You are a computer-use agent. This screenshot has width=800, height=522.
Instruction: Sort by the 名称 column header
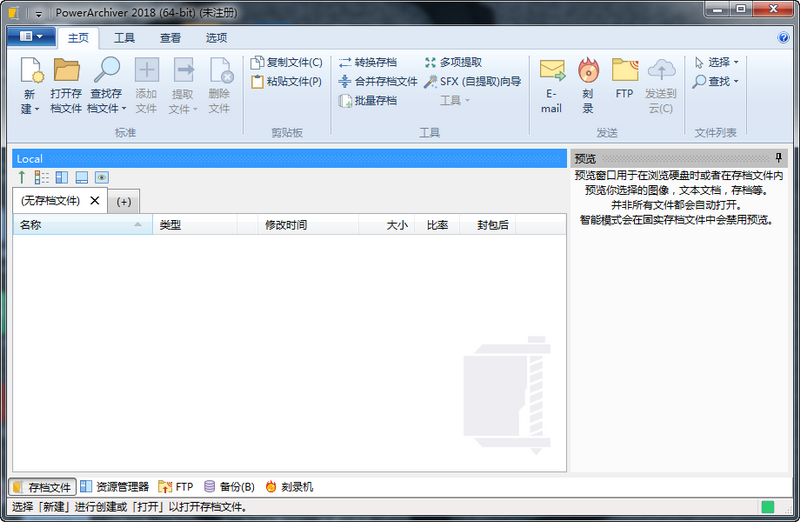click(x=83, y=225)
